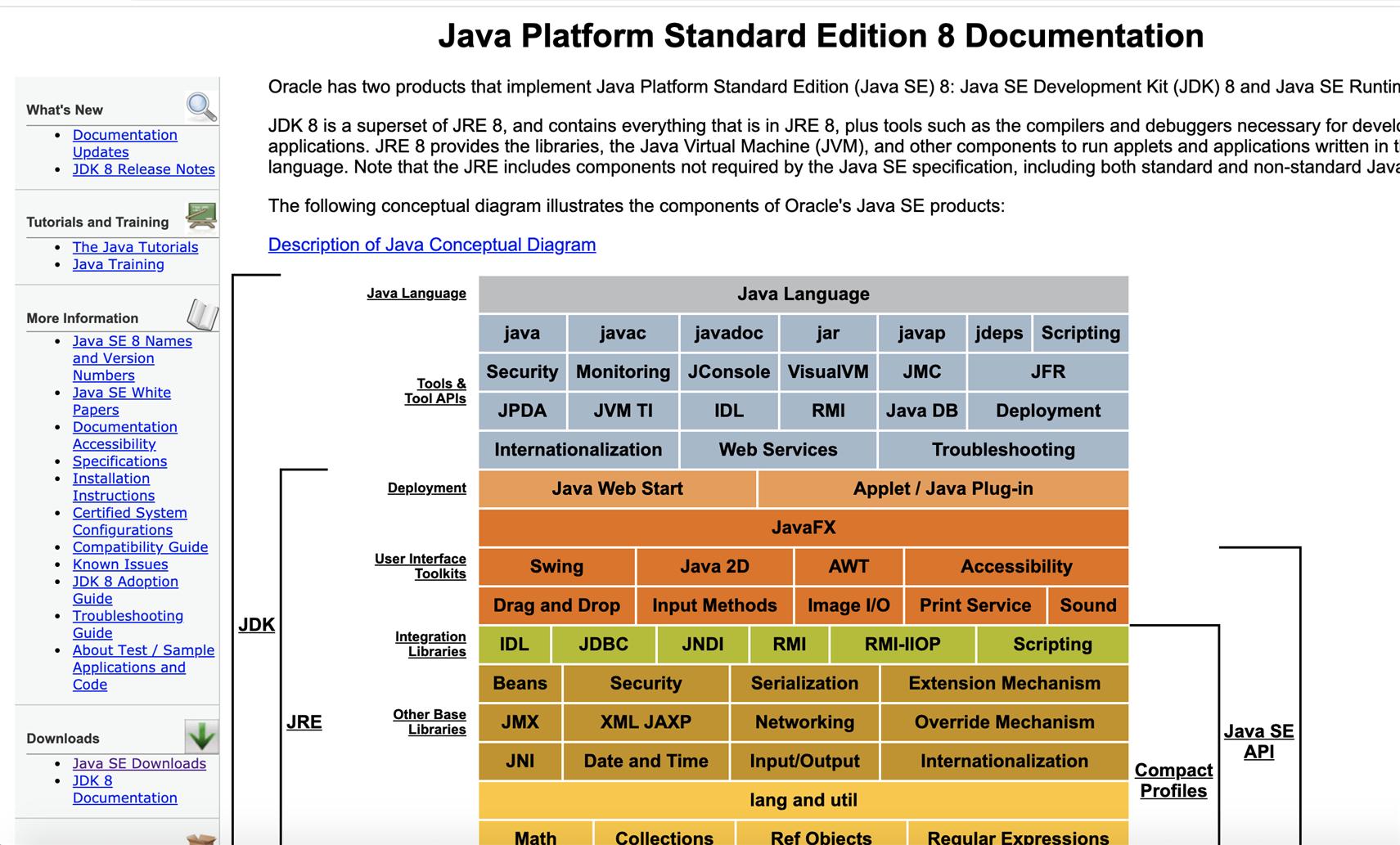This screenshot has width=1400, height=845.
Task: Click the javap diagram cell
Action: [x=921, y=333]
